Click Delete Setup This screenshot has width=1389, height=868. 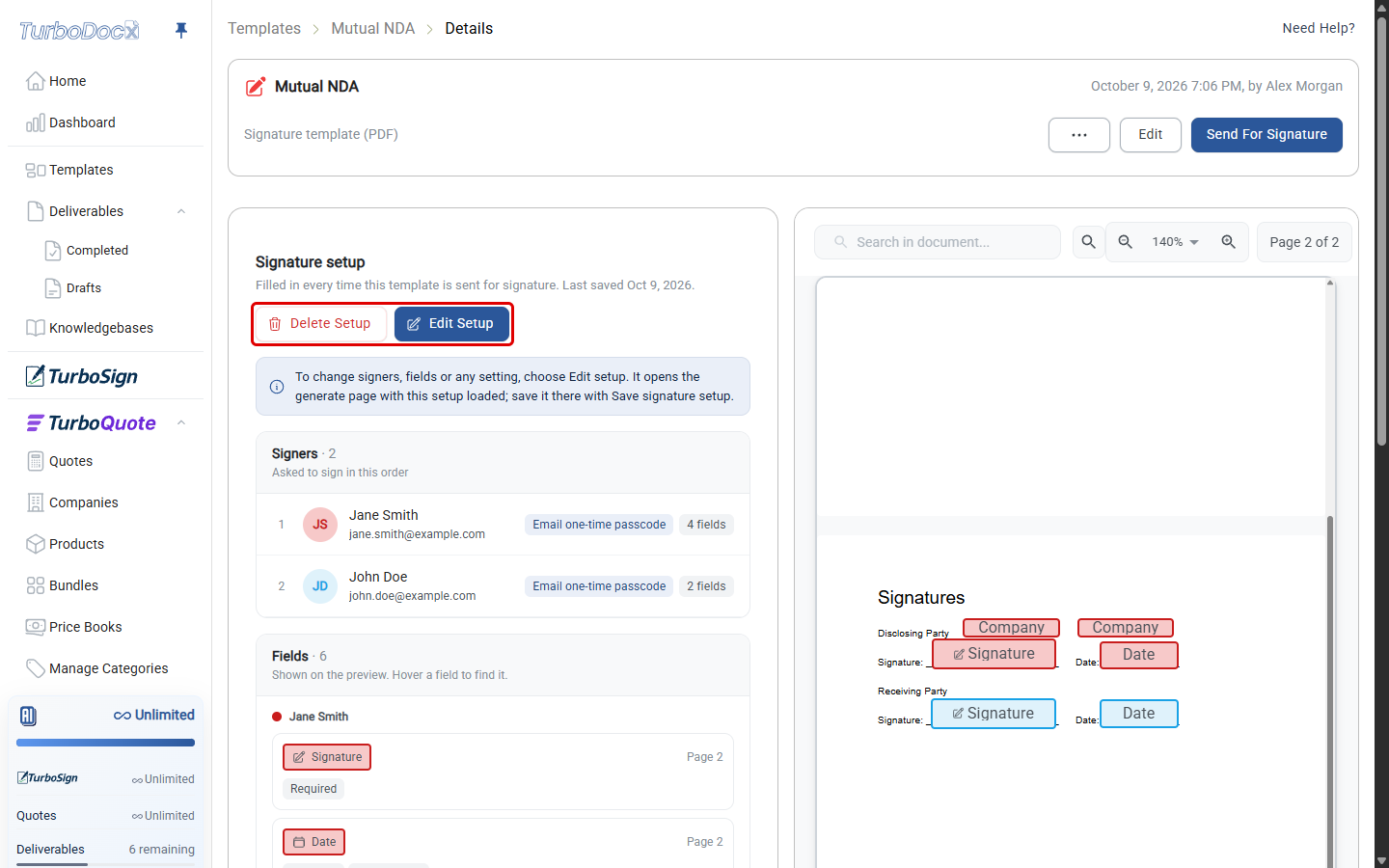pyautogui.click(x=320, y=324)
